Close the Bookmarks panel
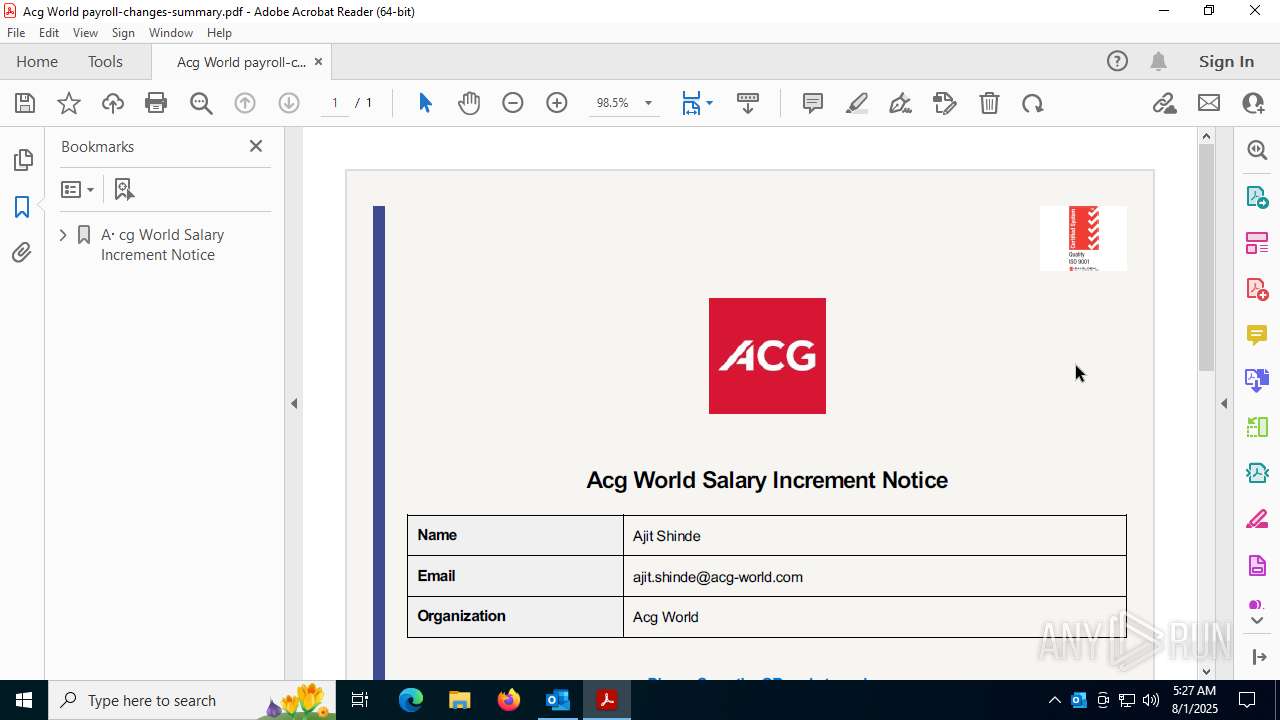The width and height of the screenshot is (1280, 720). [x=256, y=146]
